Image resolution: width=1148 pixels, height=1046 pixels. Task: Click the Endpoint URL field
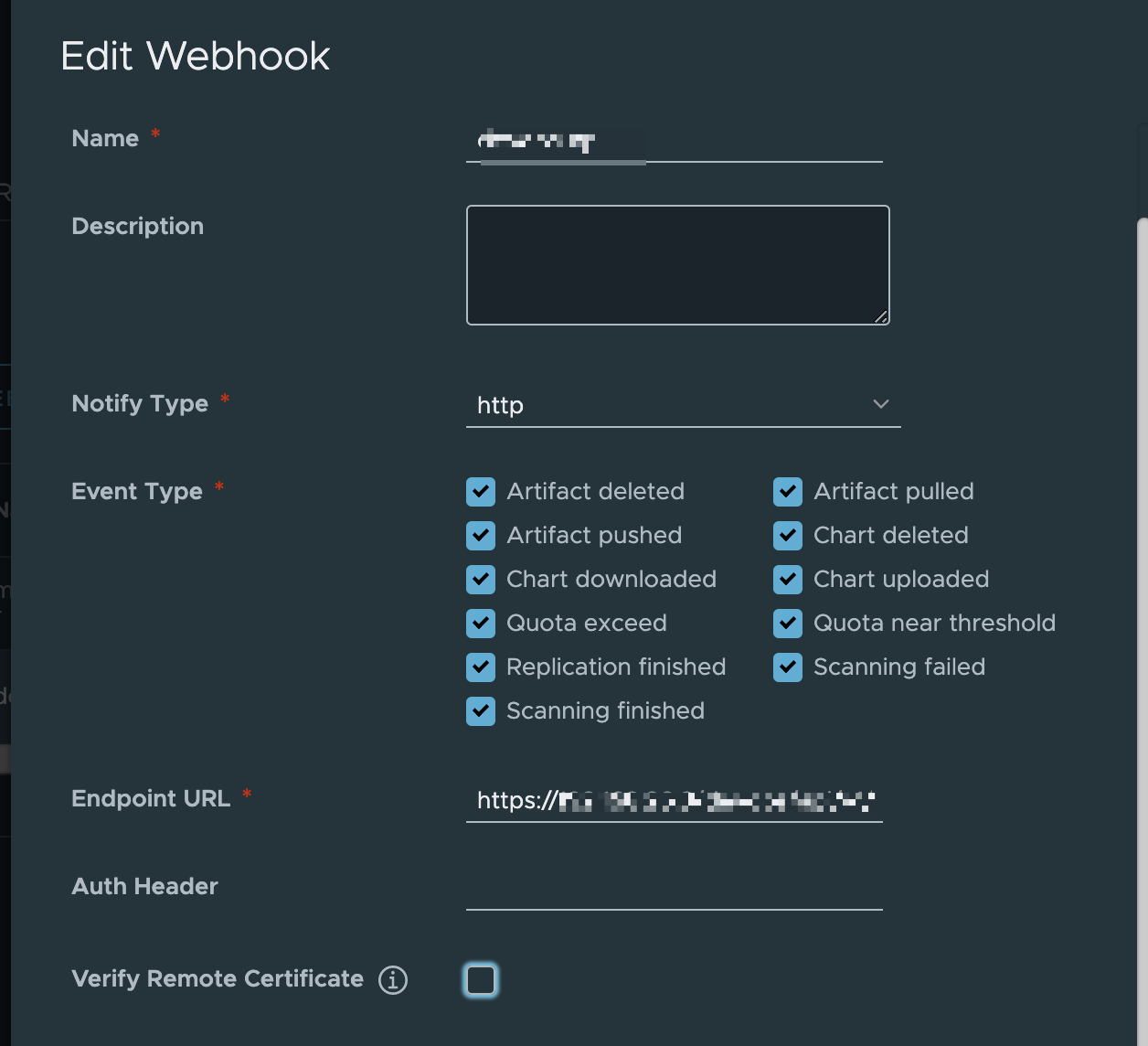[674, 802]
